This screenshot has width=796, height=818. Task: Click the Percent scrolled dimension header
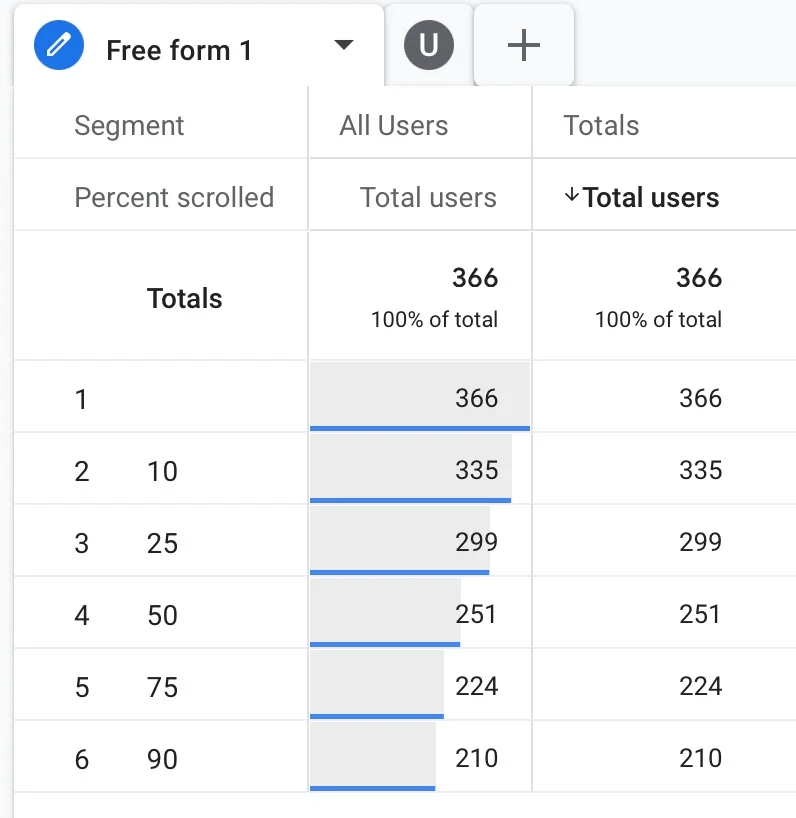(x=174, y=197)
